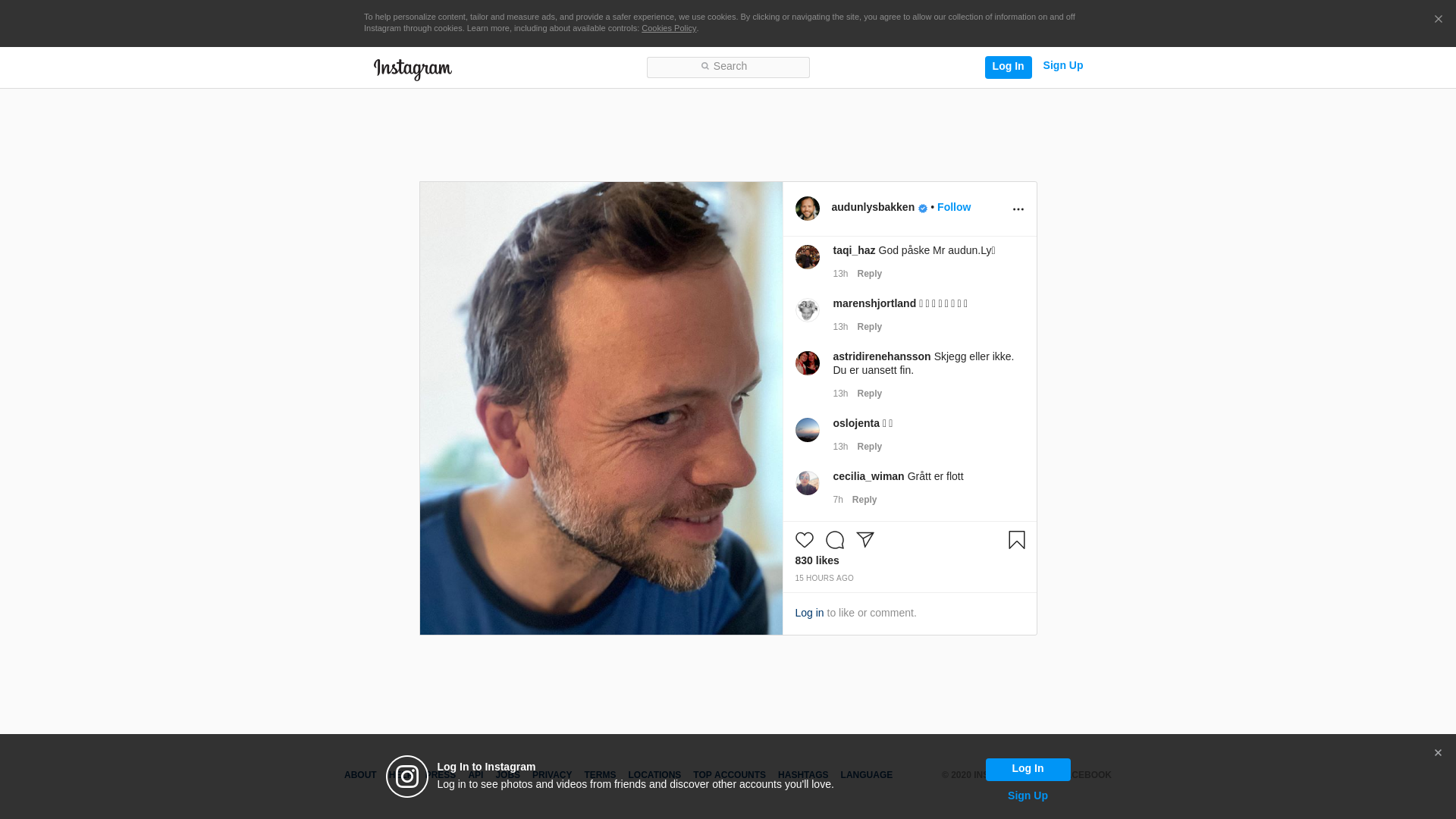Open marenshjortland username

click(x=874, y=303)
